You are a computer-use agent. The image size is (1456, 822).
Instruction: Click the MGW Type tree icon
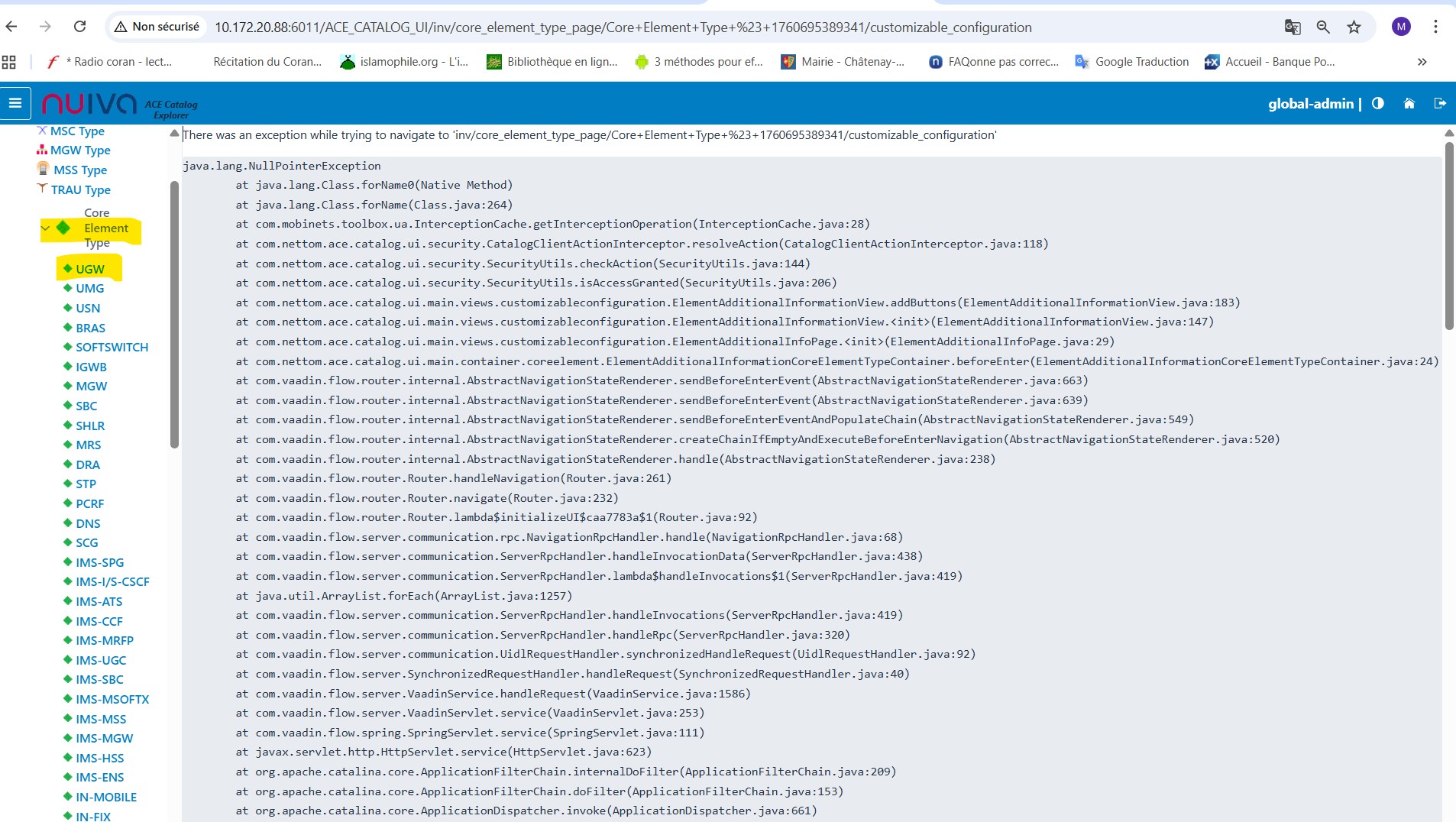tap(42, 150)
